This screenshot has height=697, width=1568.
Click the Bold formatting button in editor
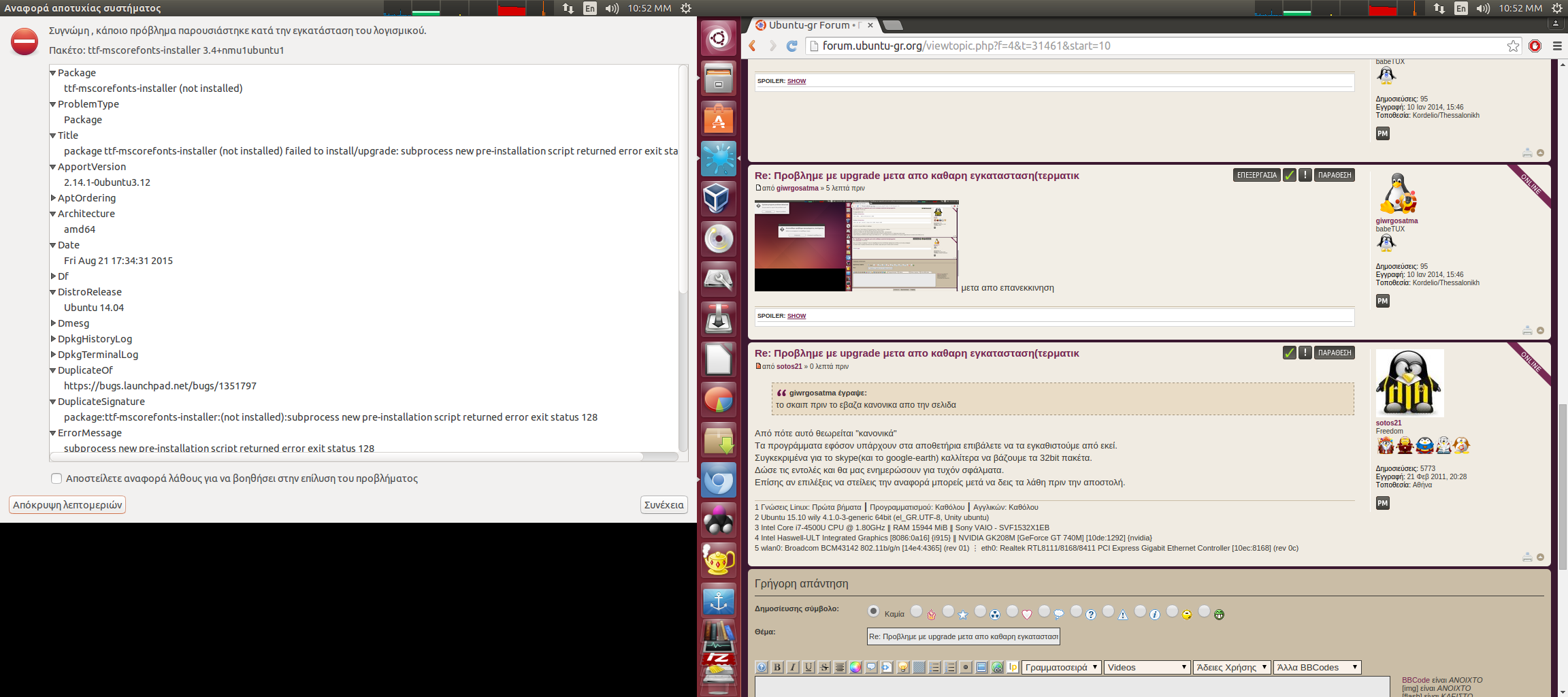pyautogui.click(x=777, y=667)
